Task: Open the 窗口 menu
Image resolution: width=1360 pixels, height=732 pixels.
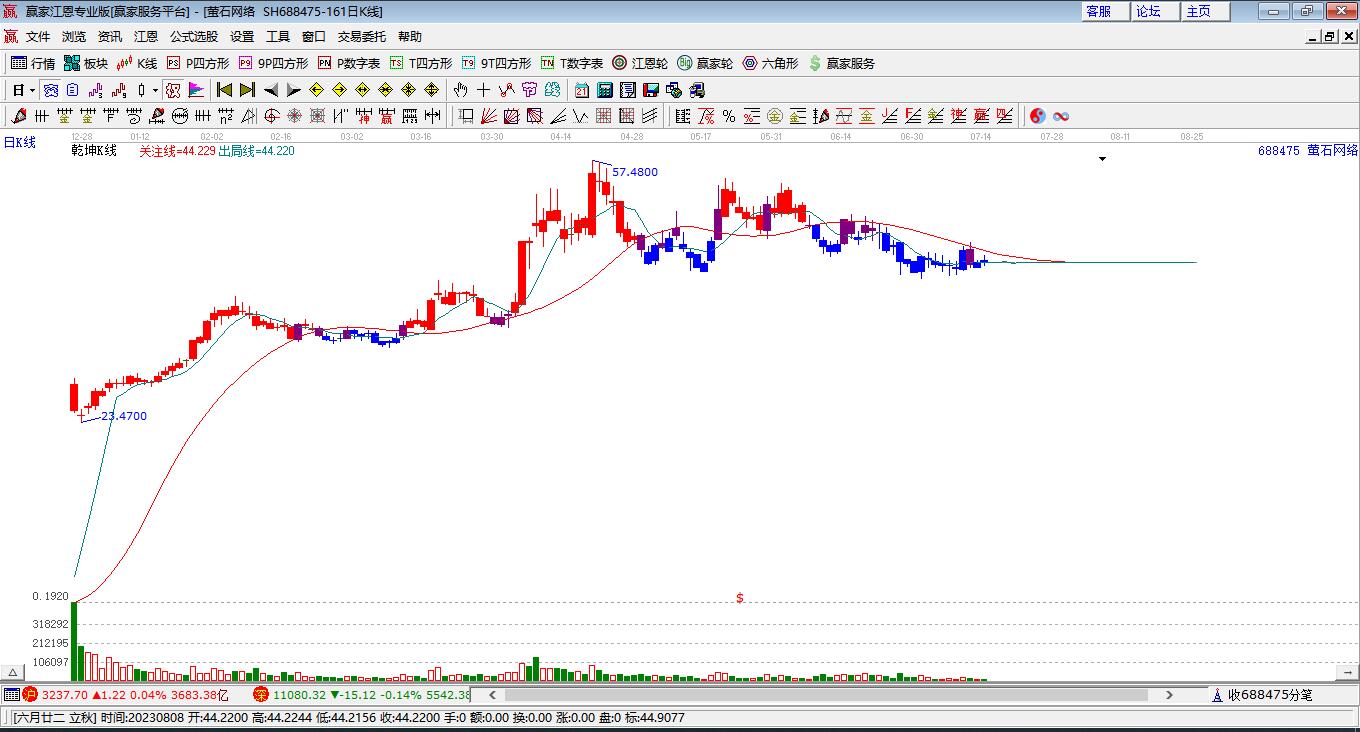Action: click(314, 37)
